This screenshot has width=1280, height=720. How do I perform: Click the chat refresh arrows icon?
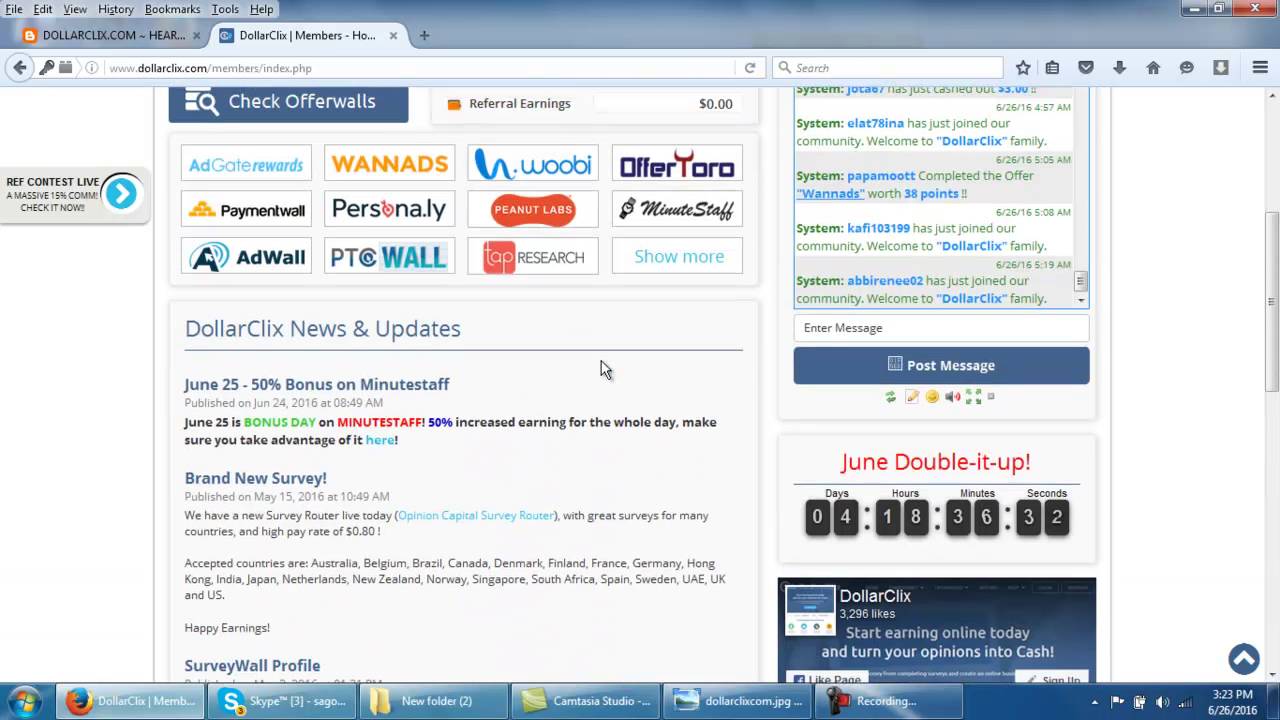click(891, 397)
